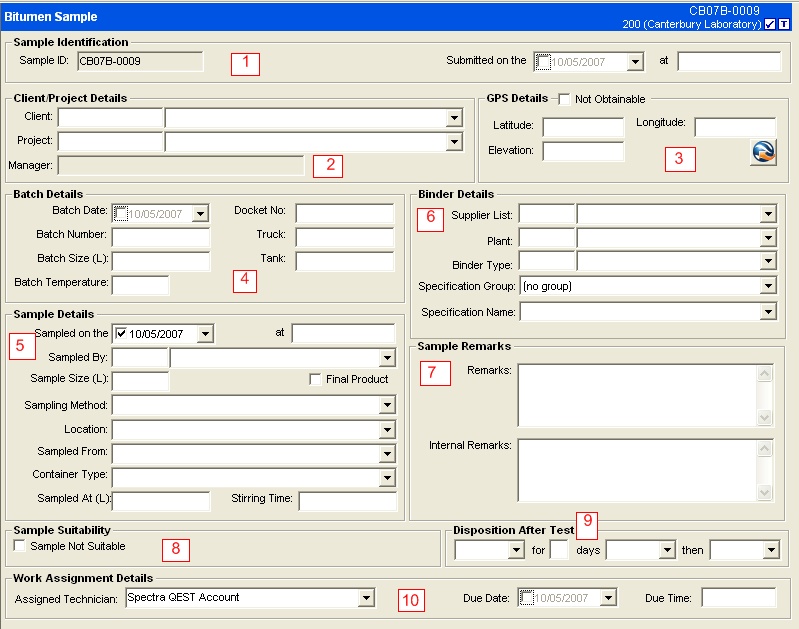Screen dimensions: 799x629
Task: Enable the Final Product checkbox
Action: [315, 380]
